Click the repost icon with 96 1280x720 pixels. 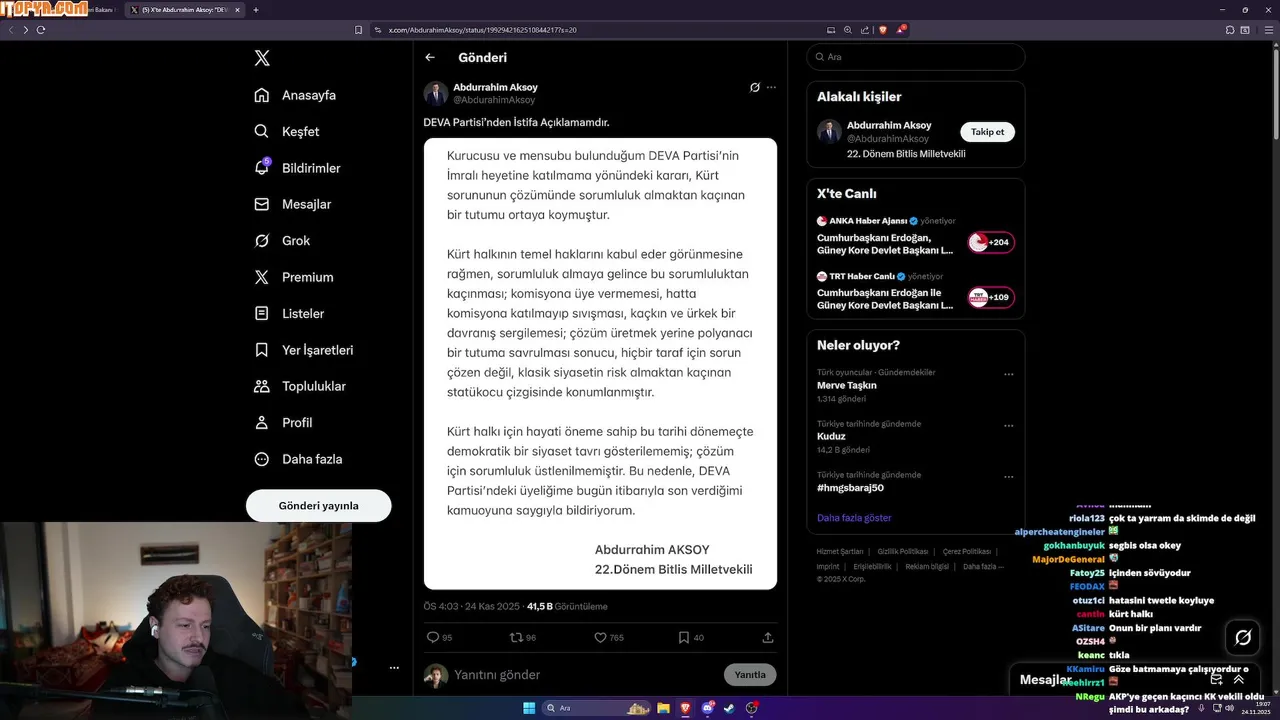(x=516, y=637)
